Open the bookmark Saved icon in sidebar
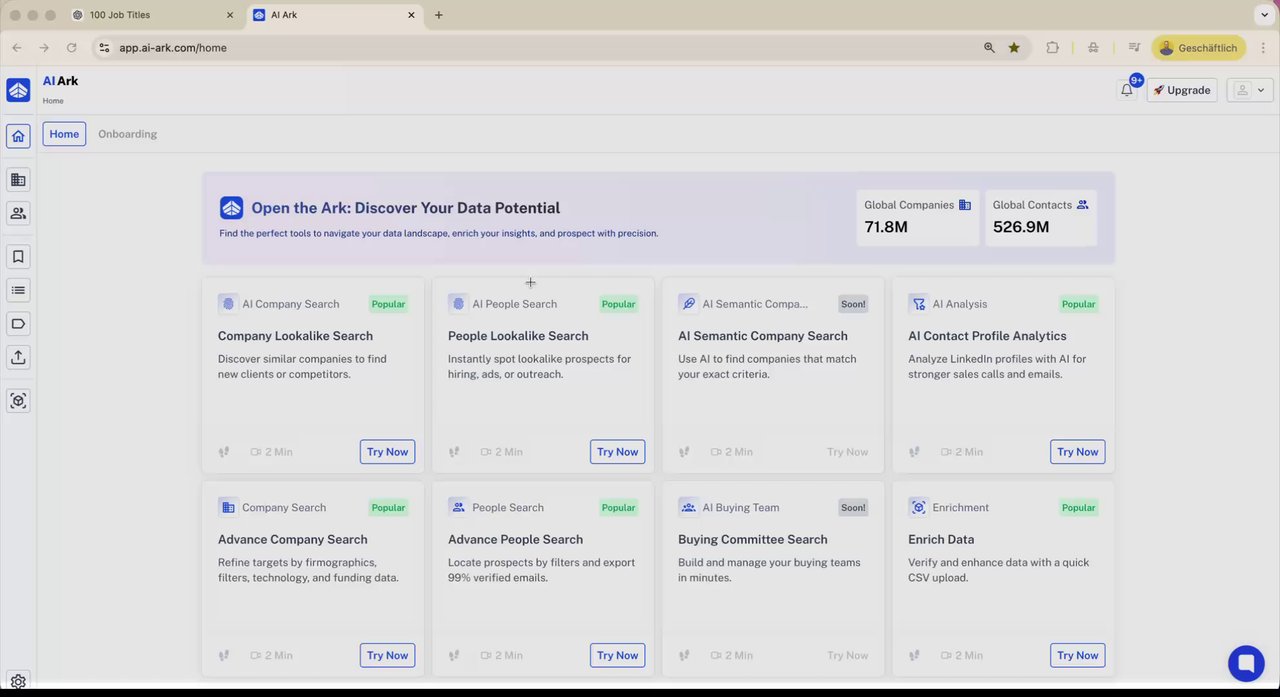Image resolution: width=1280 pixels, height=697 pixels. click(x=18, y=257)
